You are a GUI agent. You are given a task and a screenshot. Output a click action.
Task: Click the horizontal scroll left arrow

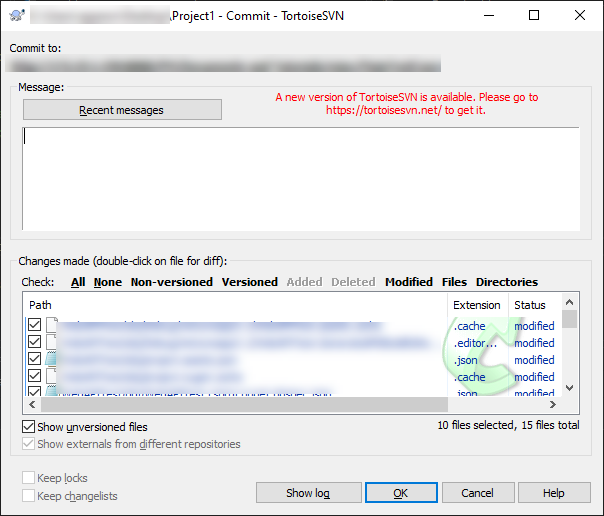32,404
